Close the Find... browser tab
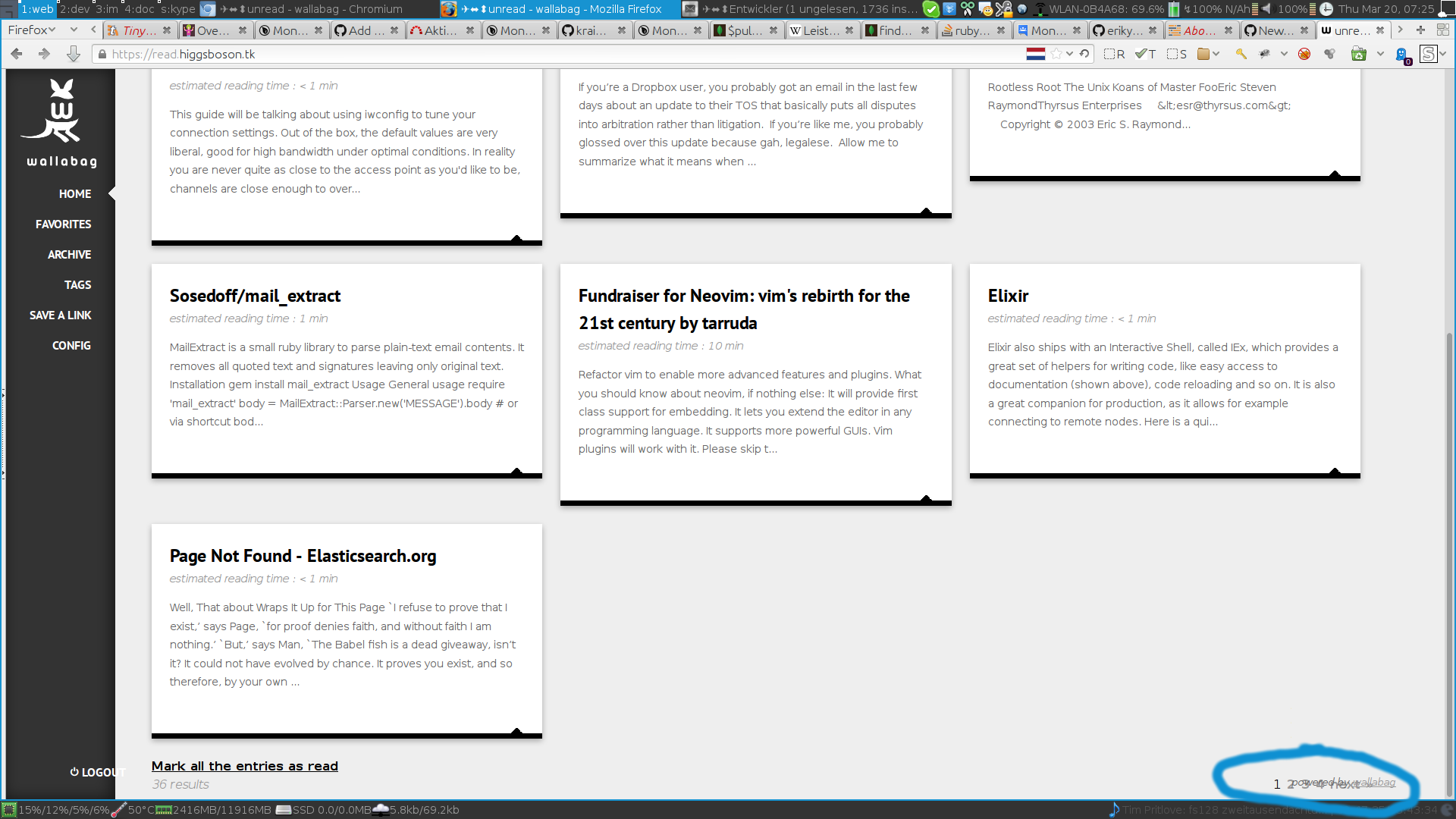Image resolution: width=1456 pixels, height=819 pixels. 925,30
